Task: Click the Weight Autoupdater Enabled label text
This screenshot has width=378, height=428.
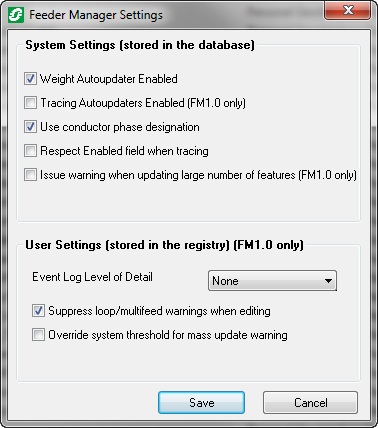Action: point(109,79)
